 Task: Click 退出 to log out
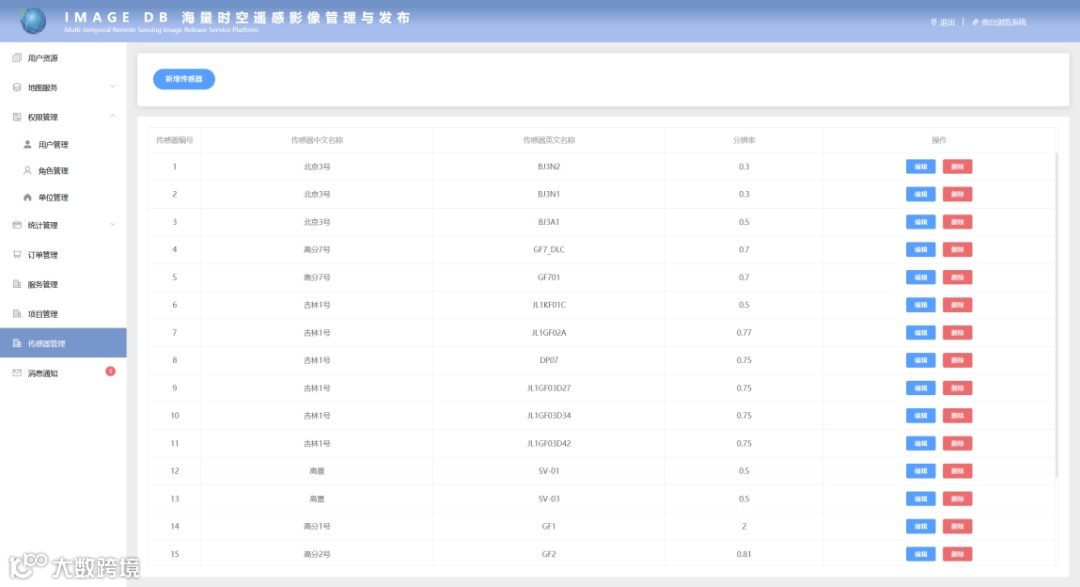(x=948, y=22)
